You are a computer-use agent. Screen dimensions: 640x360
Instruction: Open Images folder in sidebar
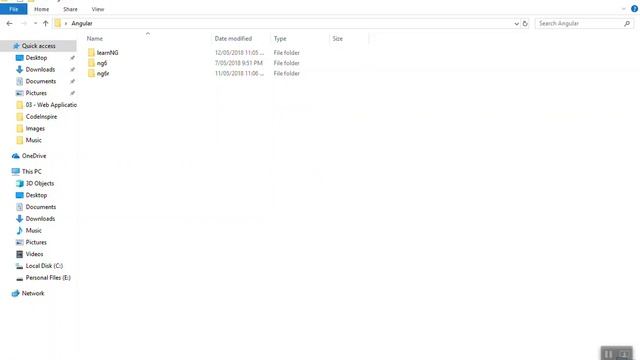click(x=35, y=129)
